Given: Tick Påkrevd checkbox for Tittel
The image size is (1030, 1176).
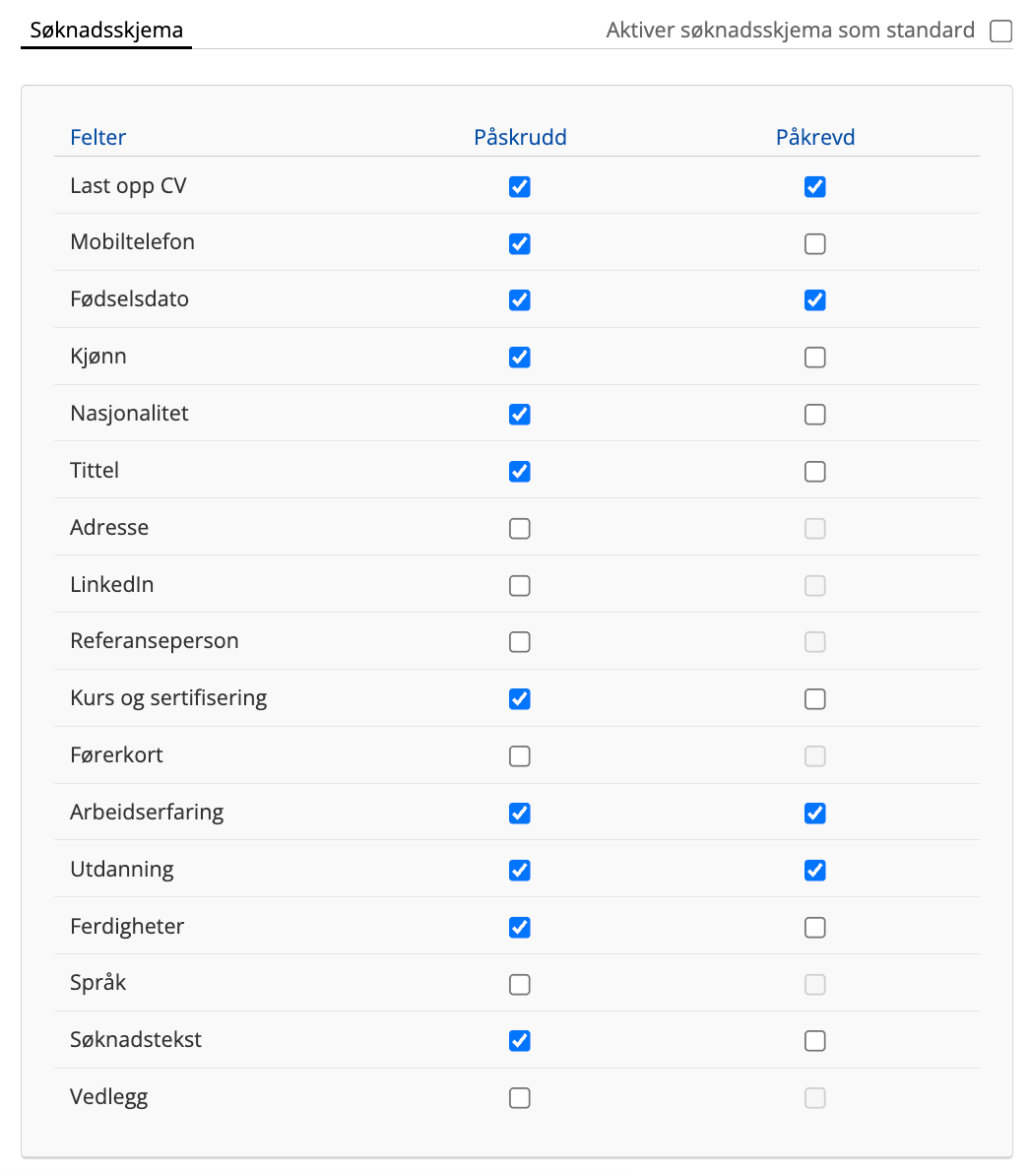Looking at the screenshot, I should pyautogui.click(x=815, y=471).
